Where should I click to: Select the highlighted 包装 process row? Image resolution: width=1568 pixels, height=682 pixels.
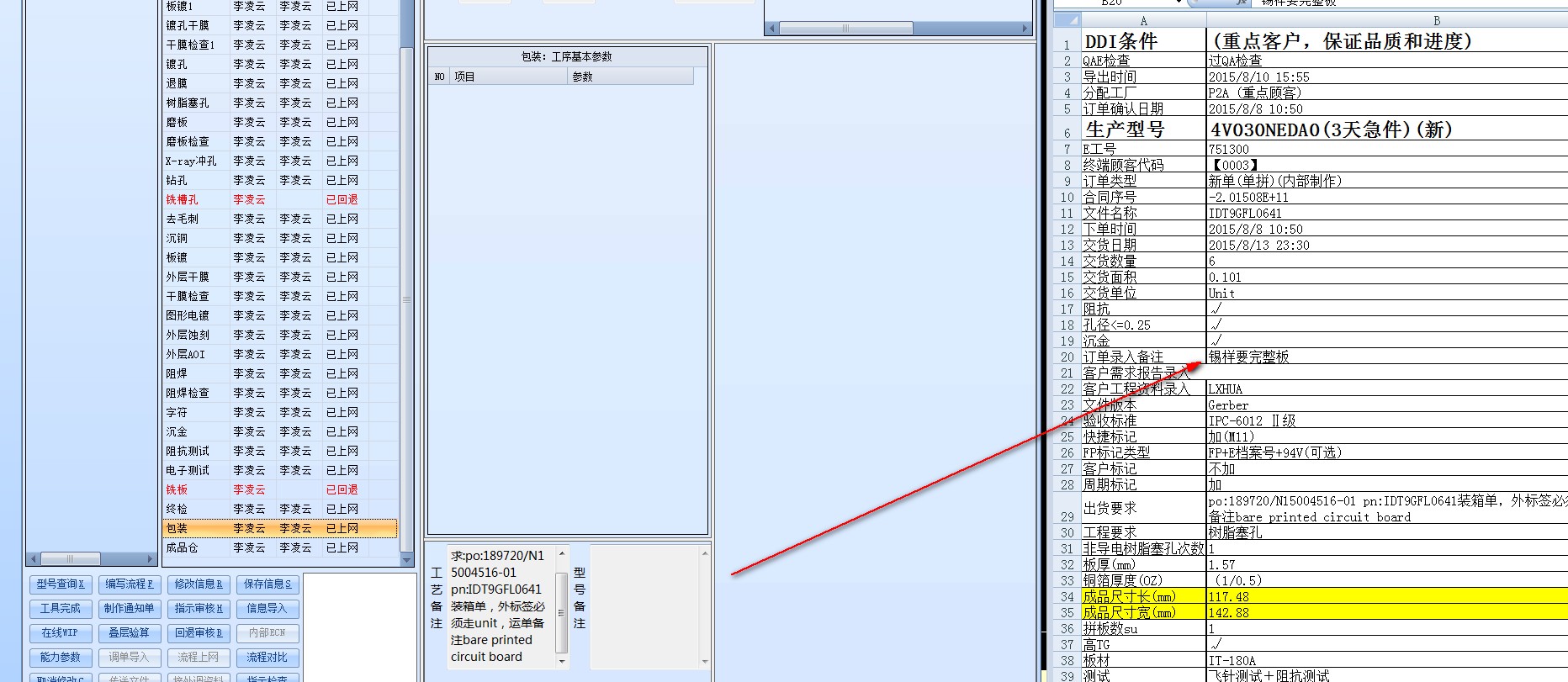tap(279, 528)
